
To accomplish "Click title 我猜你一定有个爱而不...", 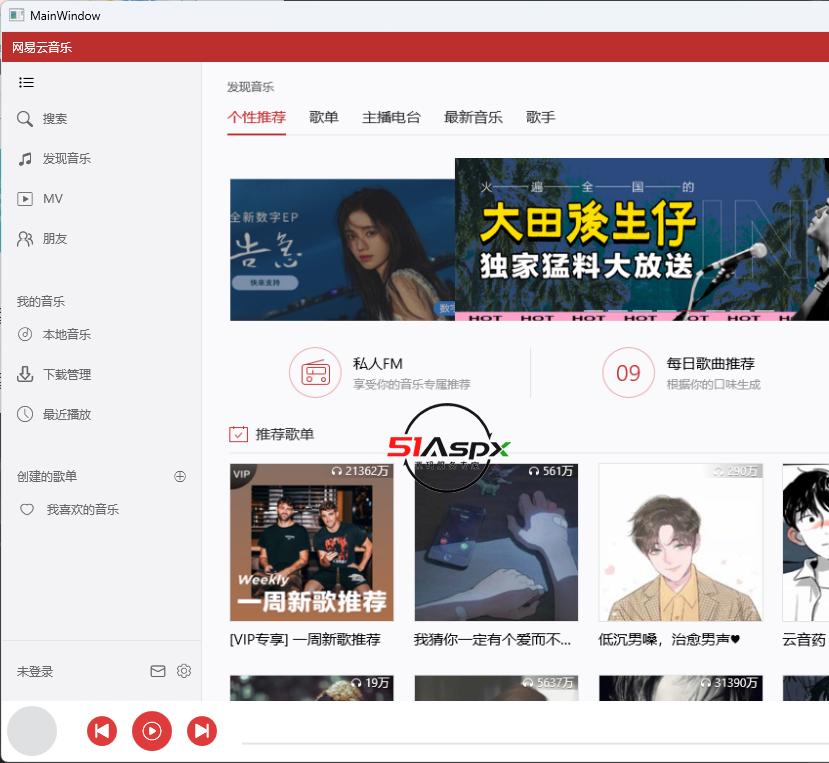I will tap(492, 640).
